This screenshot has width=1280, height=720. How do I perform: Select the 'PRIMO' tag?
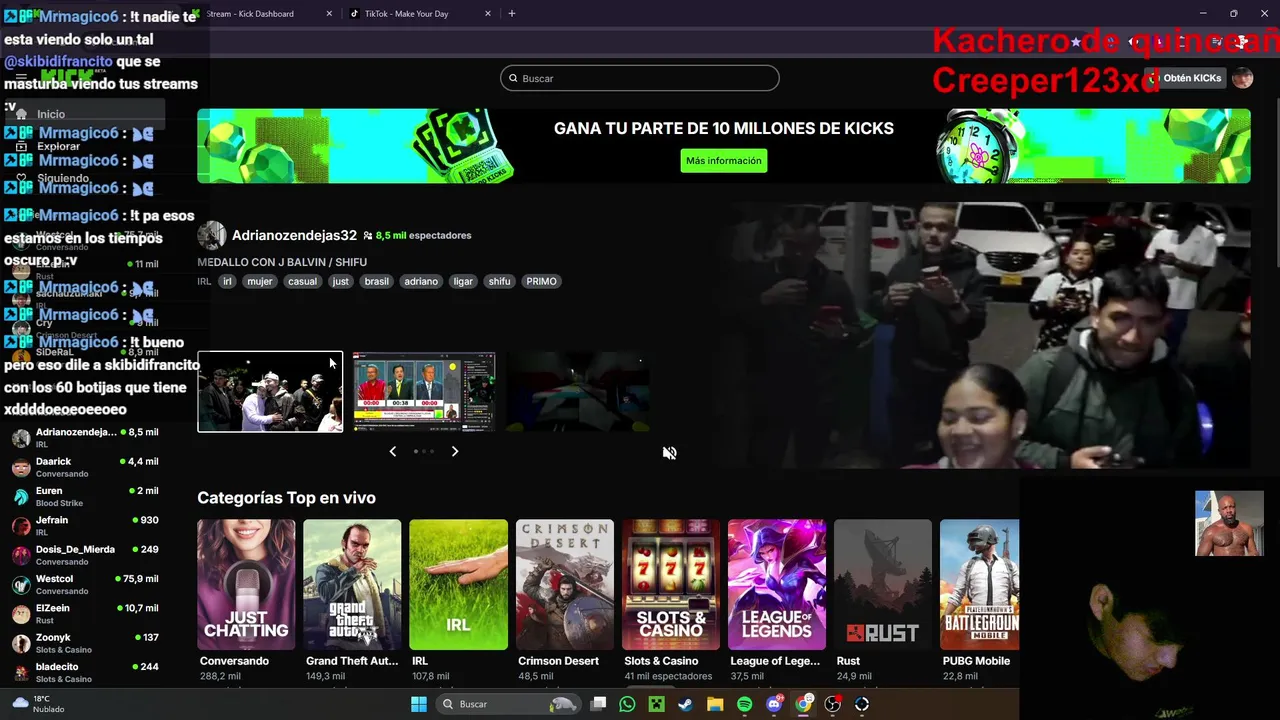pyautogui.click(x=541, y=282)
